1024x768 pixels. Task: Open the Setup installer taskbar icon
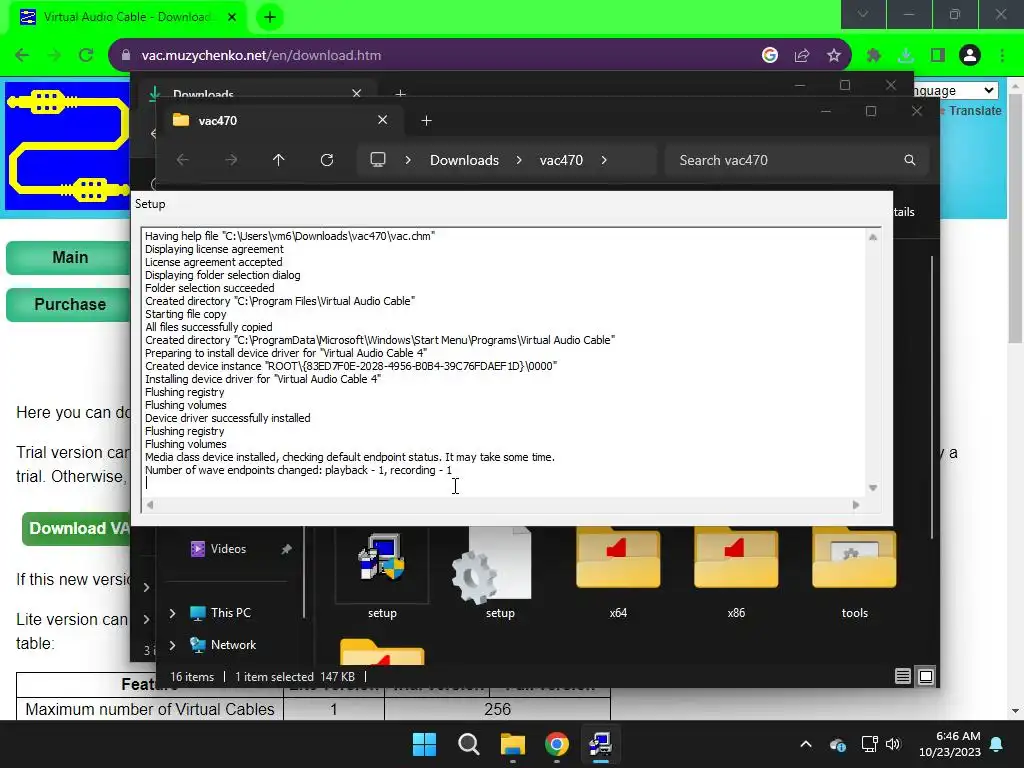click(600, 744)
